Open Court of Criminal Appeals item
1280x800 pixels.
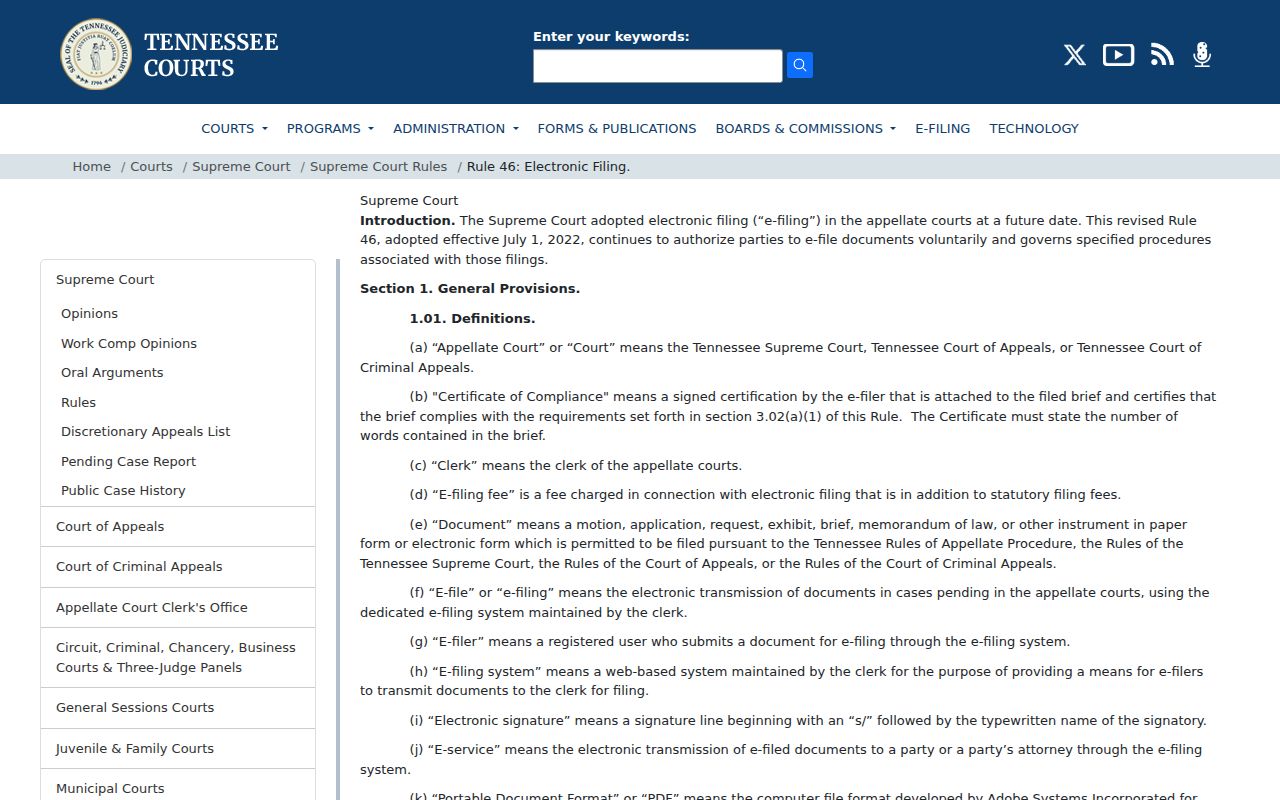tap(178, 567)
